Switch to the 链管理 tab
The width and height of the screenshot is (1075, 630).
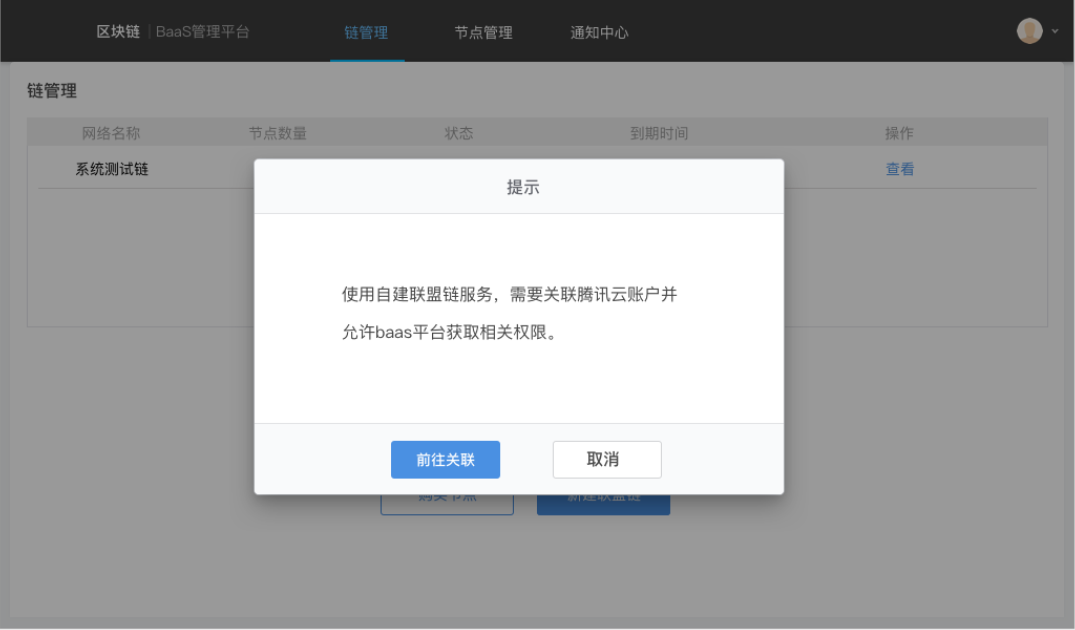366,32
